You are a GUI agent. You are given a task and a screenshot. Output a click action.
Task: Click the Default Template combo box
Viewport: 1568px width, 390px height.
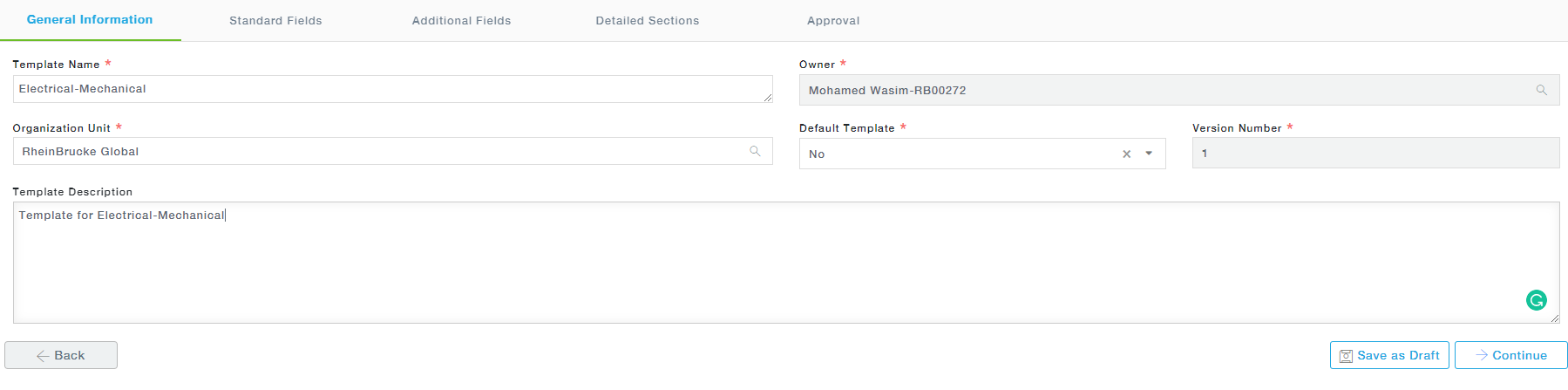(959, 154)
